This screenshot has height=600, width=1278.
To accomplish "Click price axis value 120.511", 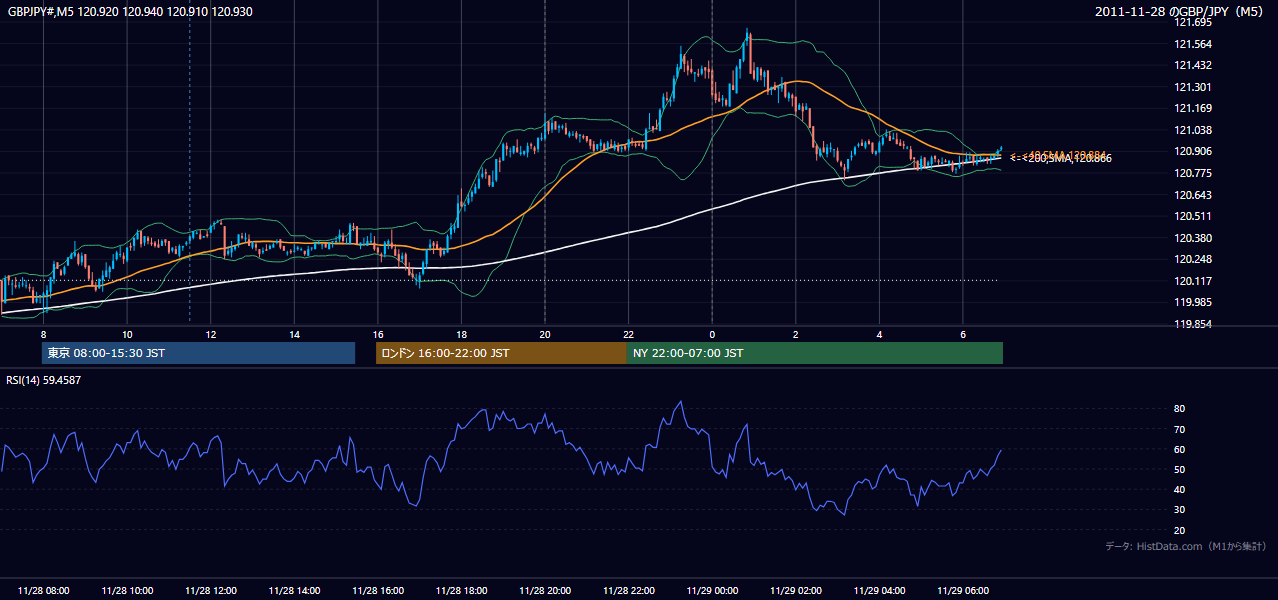I will 1193,216.
